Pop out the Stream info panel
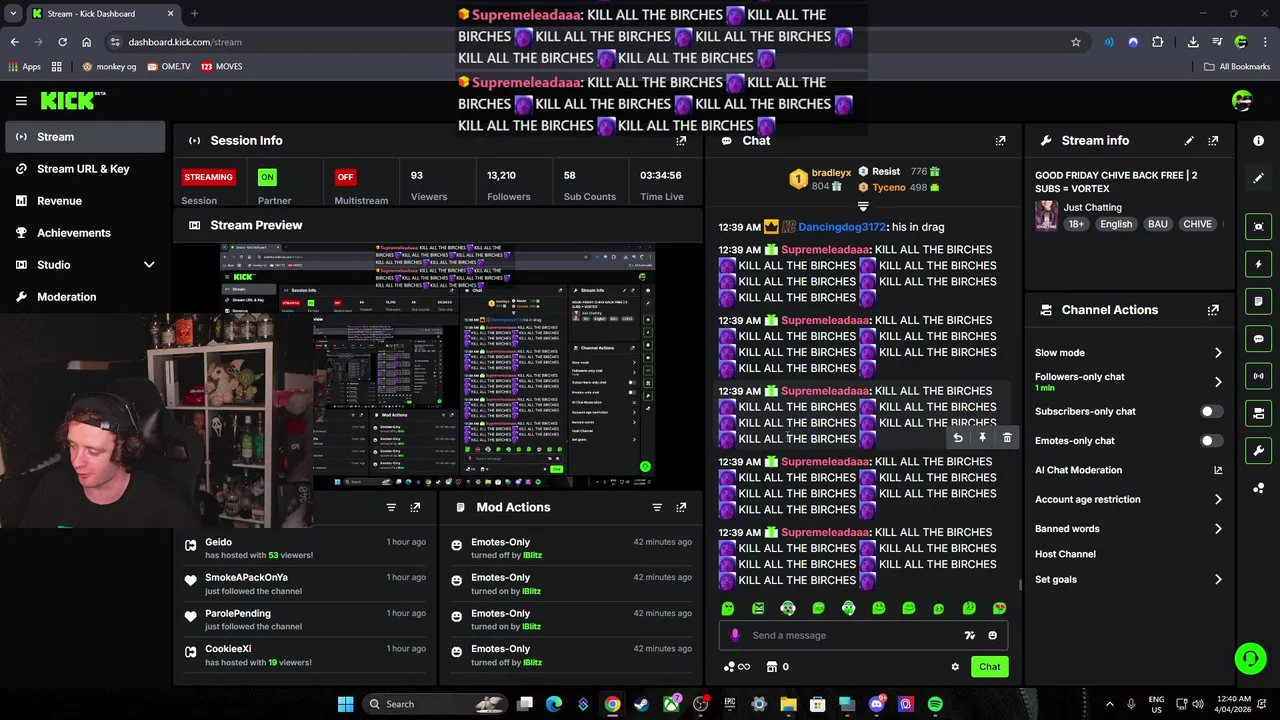 click(x=1213, y=141)
